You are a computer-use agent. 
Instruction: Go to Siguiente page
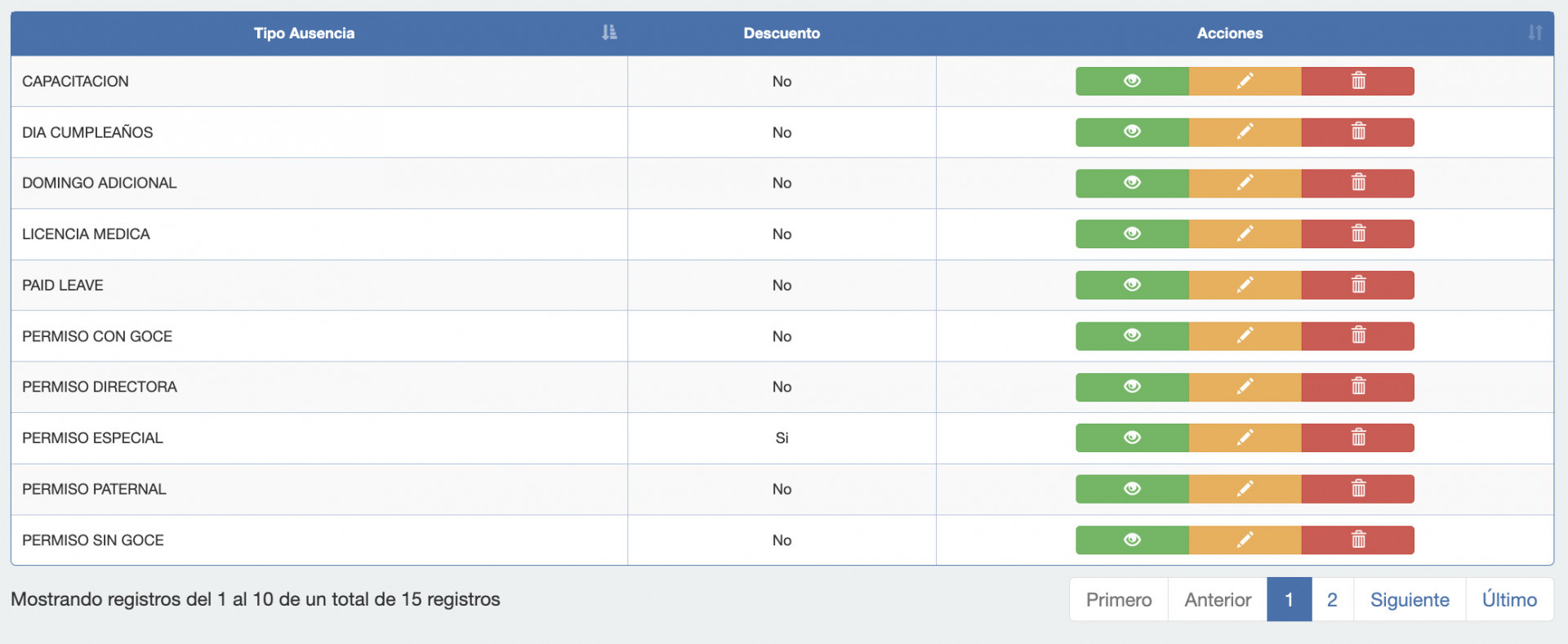click(x=1410, y=600)
